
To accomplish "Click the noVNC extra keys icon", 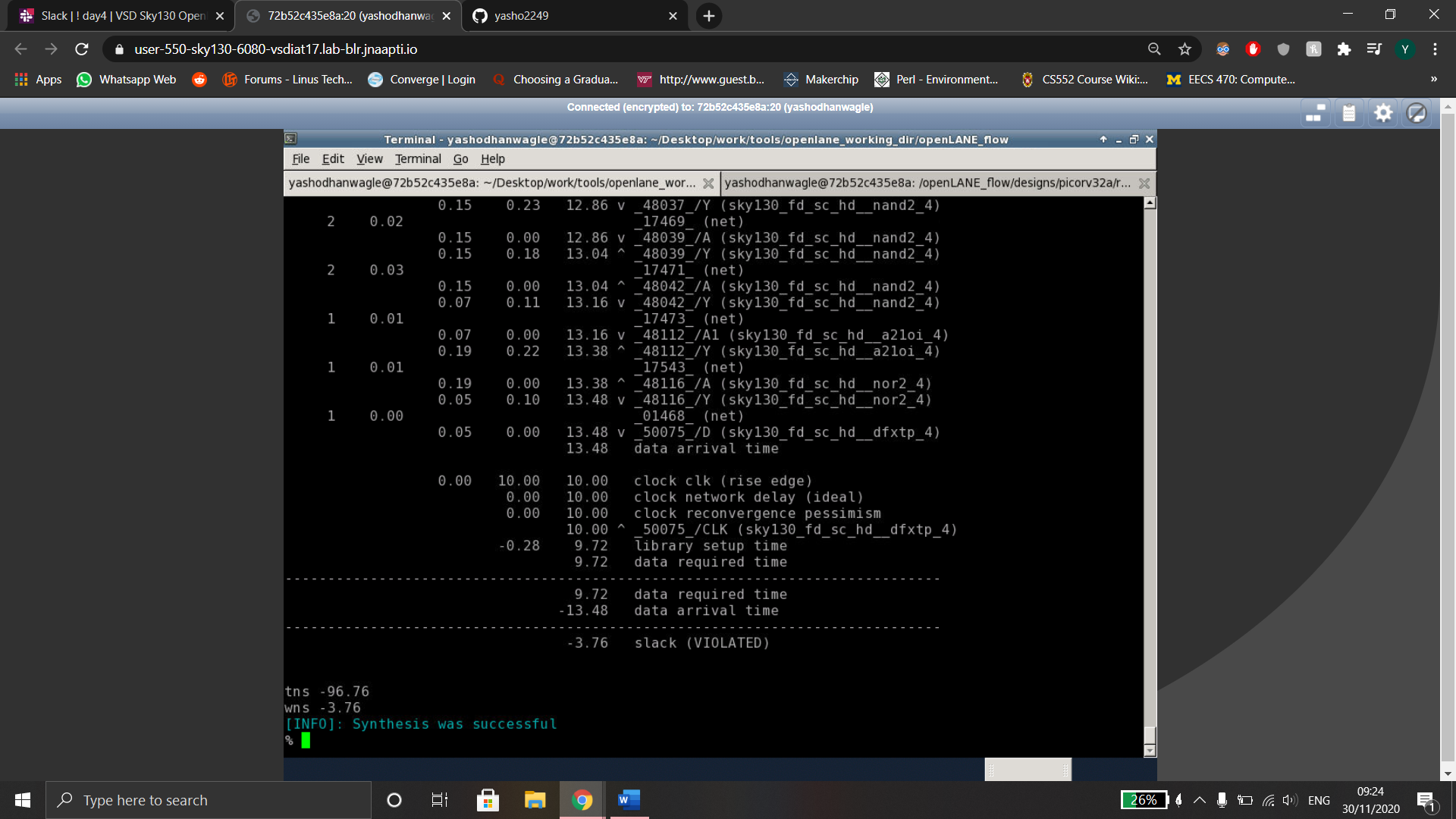I will [1315, 114].
